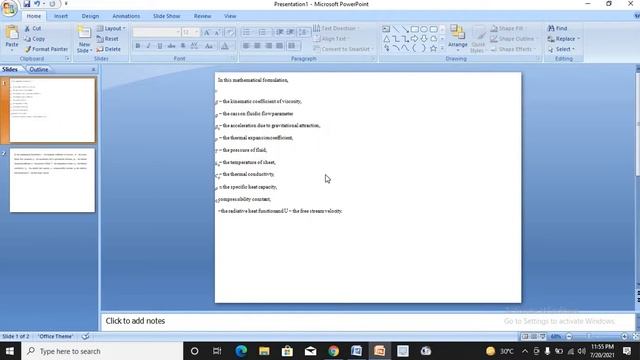Choose the isosceles triangle shape
640x360 pixels.
pyautogui.click(x=386, y=39)
